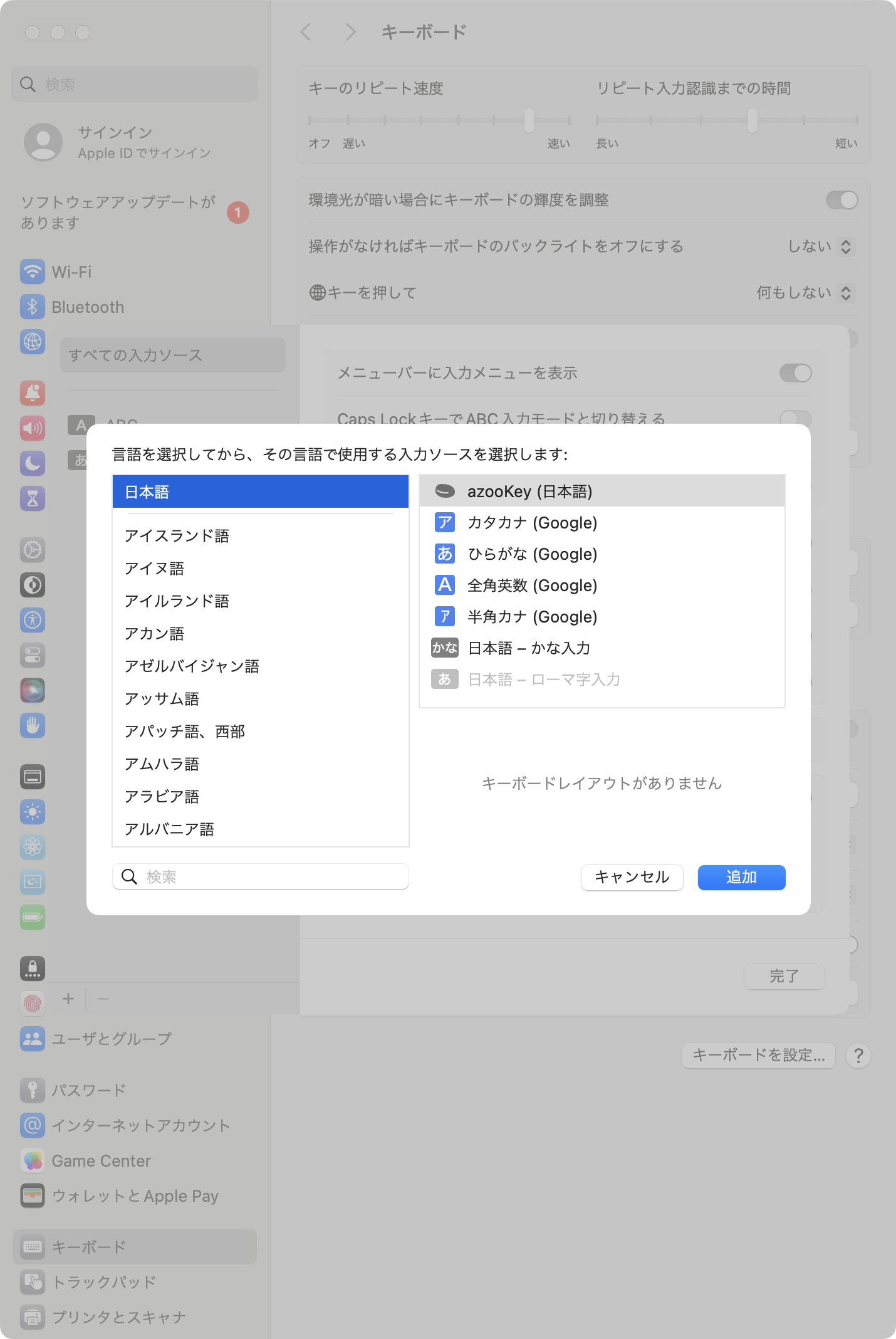Viewport: 896px width, 1339px height.
Task: Open インターネットアカウント settings pane
Action: 135,1126
